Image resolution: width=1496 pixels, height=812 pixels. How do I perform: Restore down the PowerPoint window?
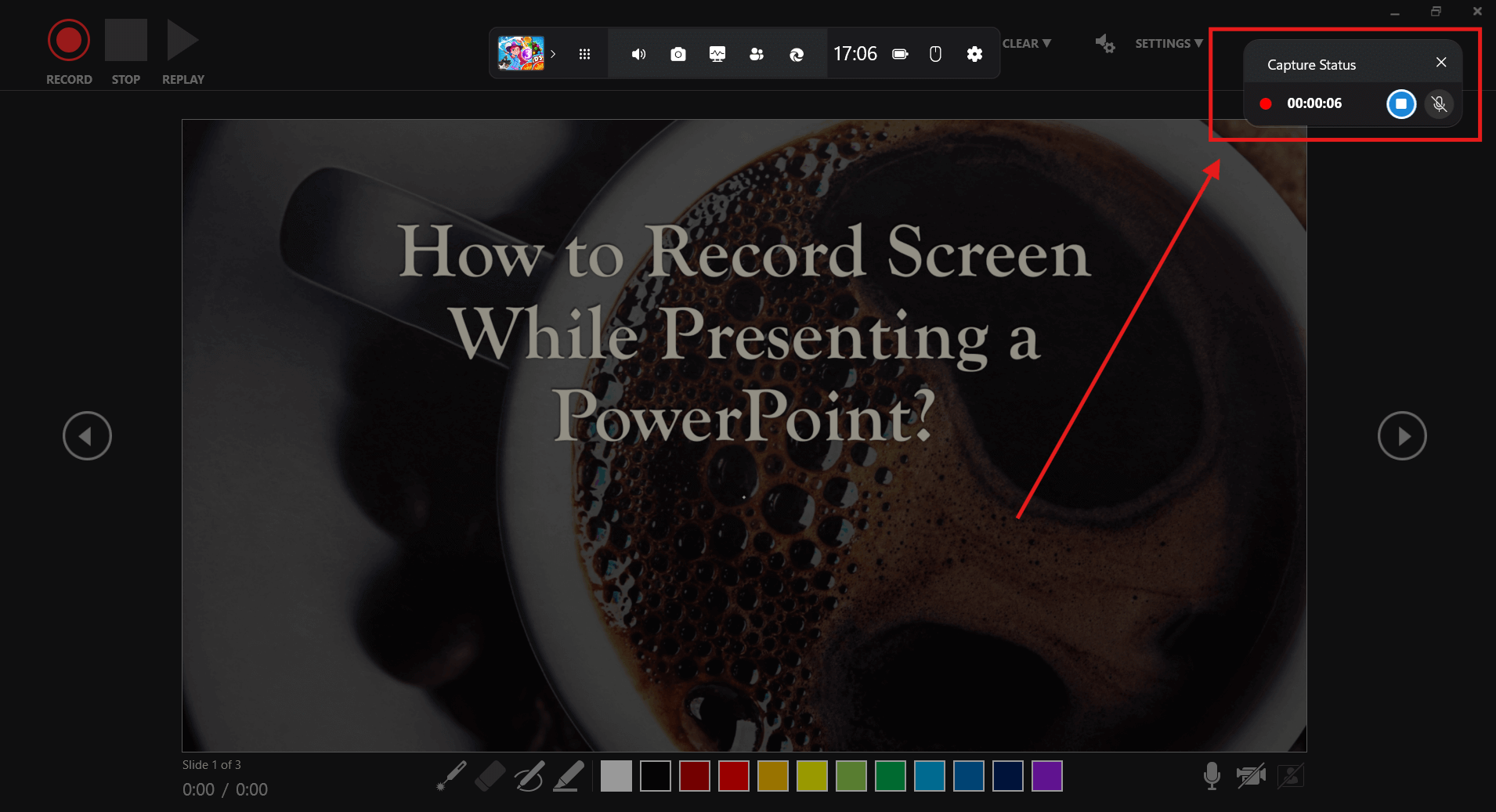coord(1436,11)
